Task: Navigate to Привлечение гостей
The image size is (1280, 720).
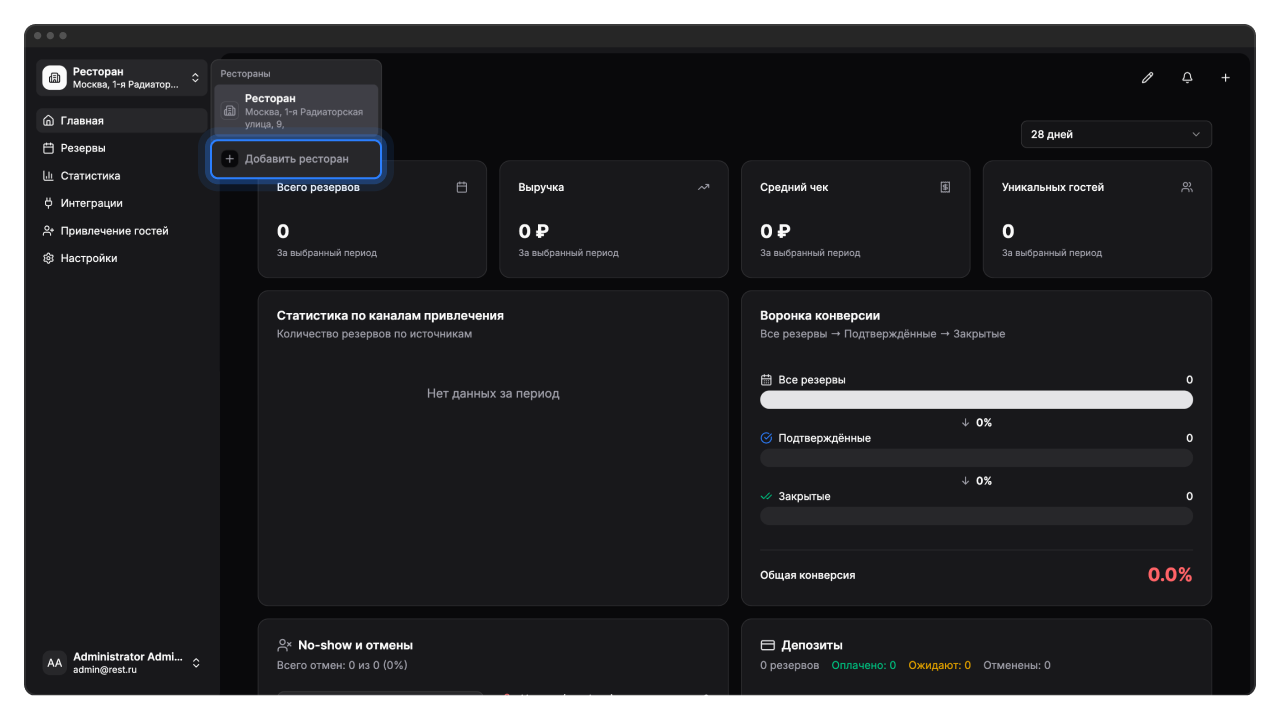Action: [114, 231]
